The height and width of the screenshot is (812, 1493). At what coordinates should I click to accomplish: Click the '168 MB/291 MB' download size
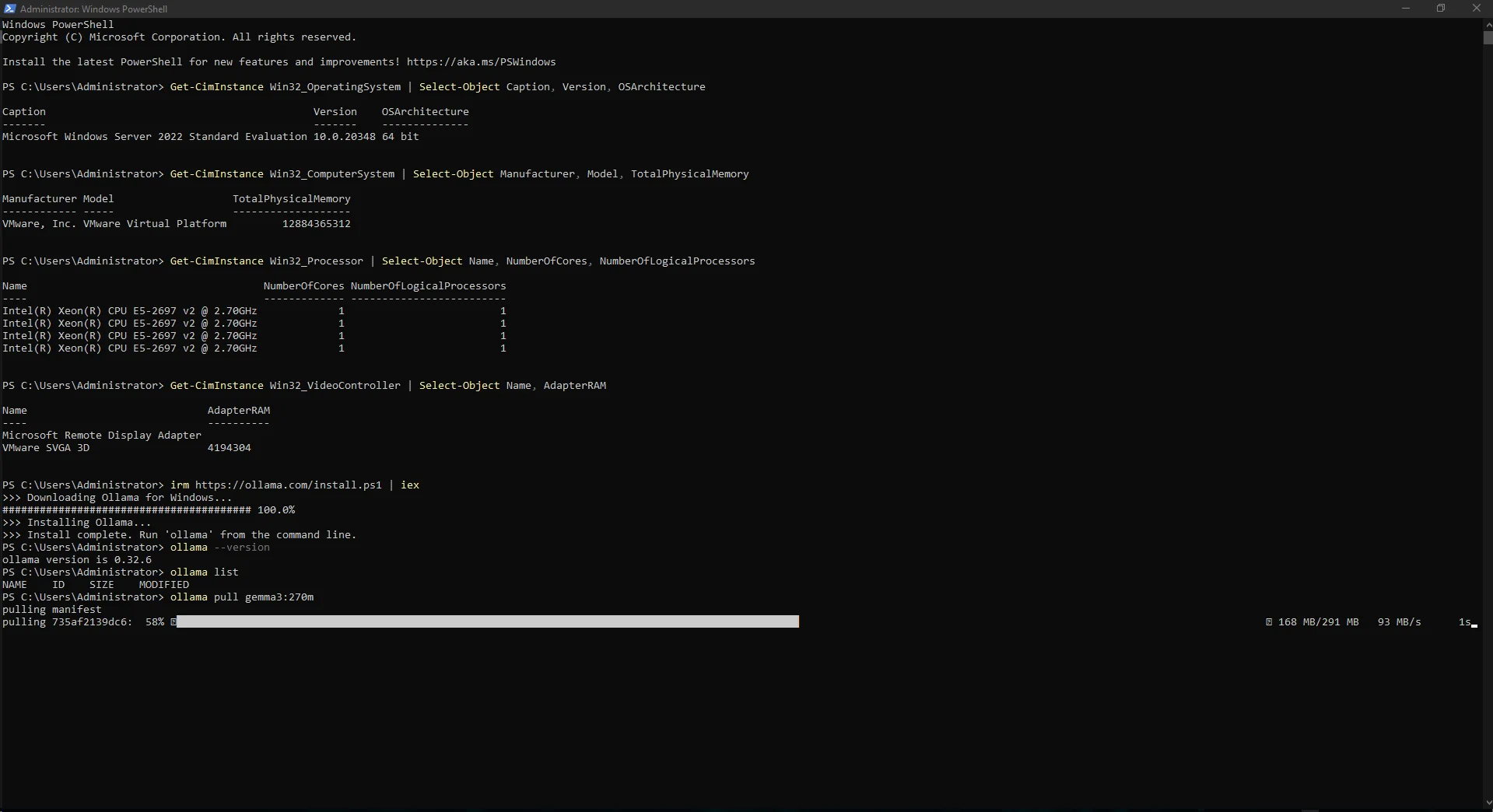coord(1319,622)
